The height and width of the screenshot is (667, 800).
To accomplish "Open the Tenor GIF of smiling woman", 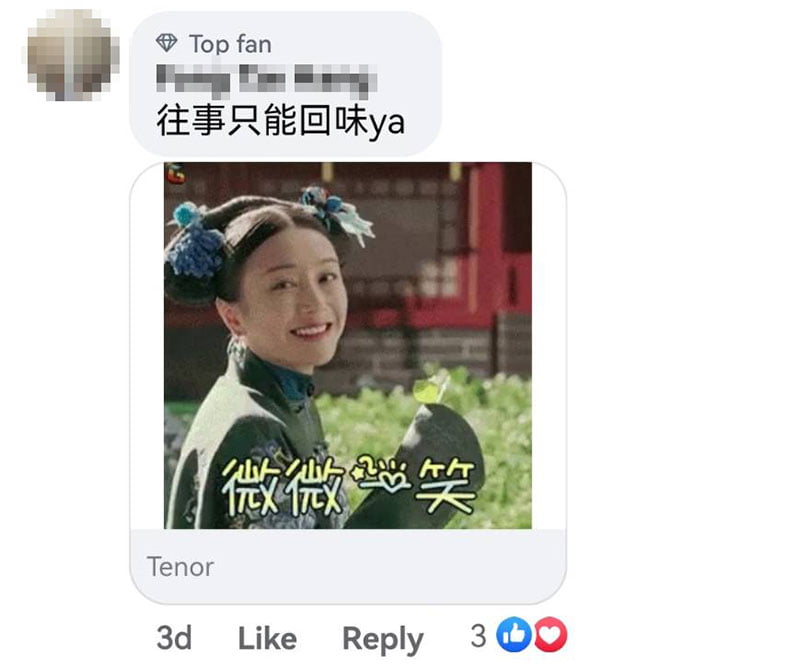I will click(347, 345).
